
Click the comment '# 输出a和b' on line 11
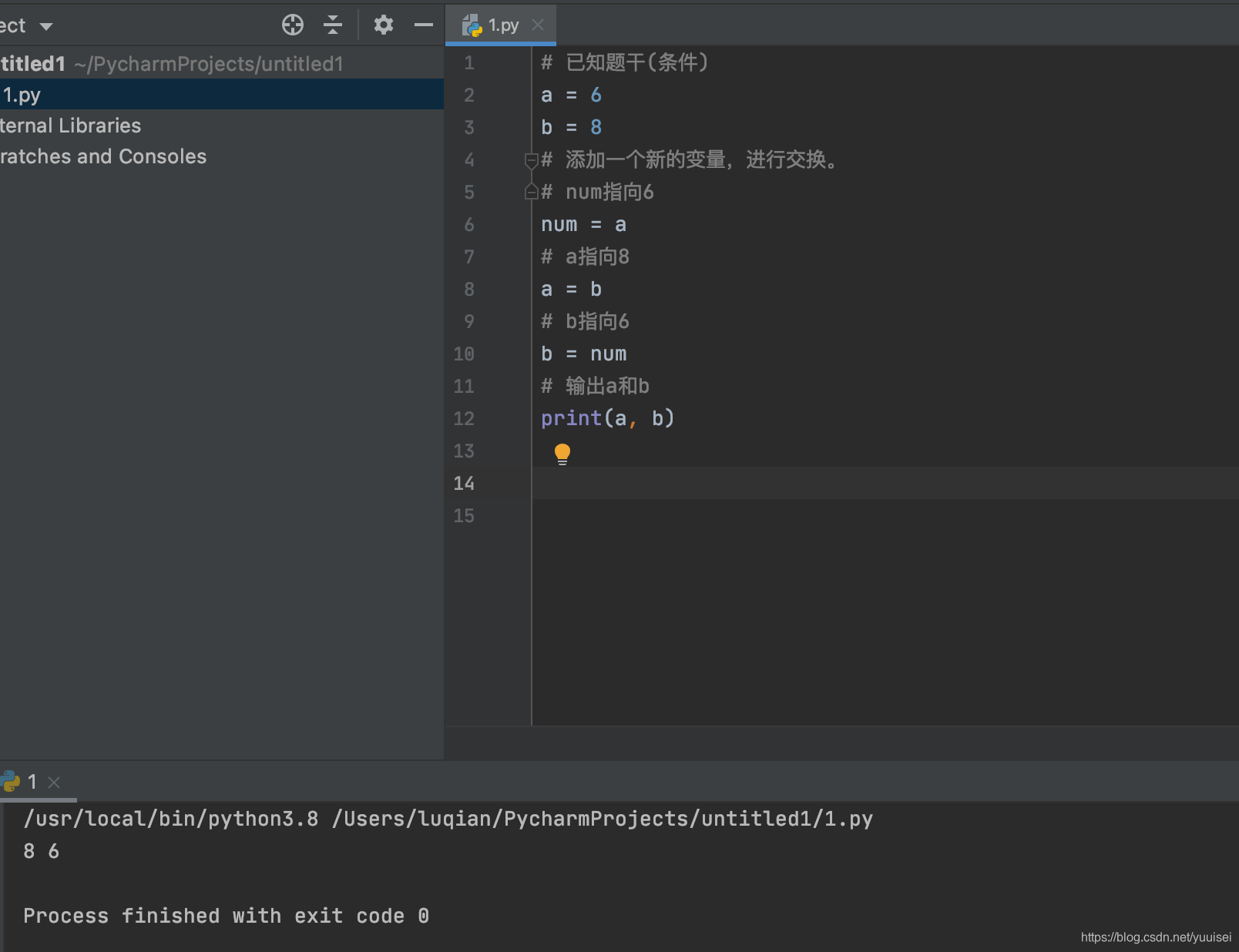595,386
